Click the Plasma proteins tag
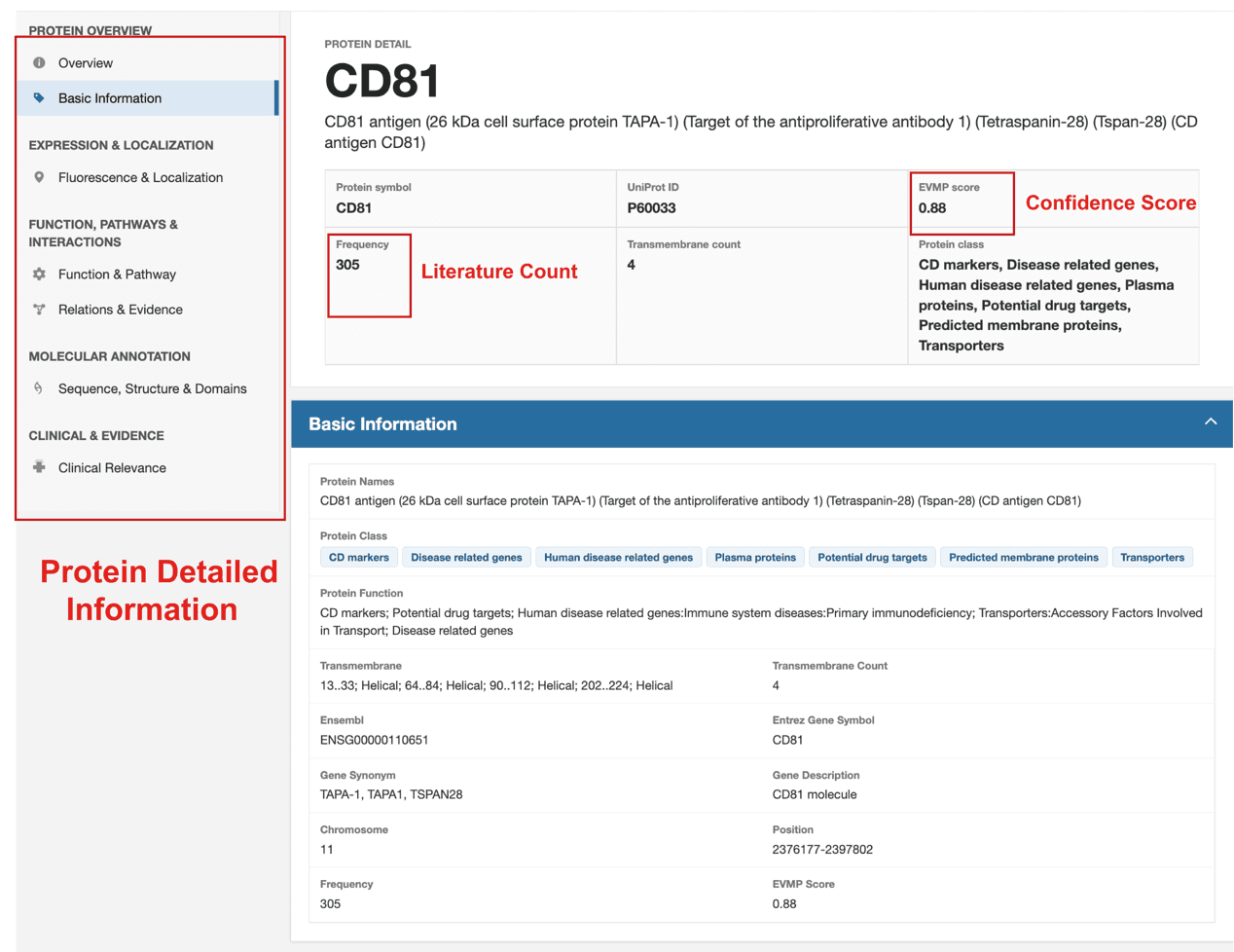Screen dimensions: 1234x952 point(755,558)
